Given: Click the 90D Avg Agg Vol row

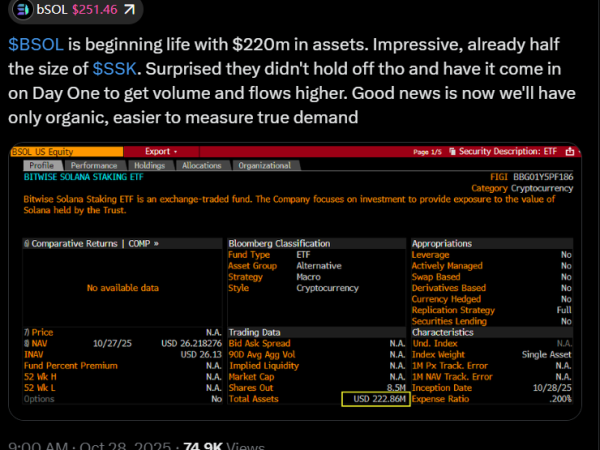Looking at the screenshot, I should (x=316, y=354).
